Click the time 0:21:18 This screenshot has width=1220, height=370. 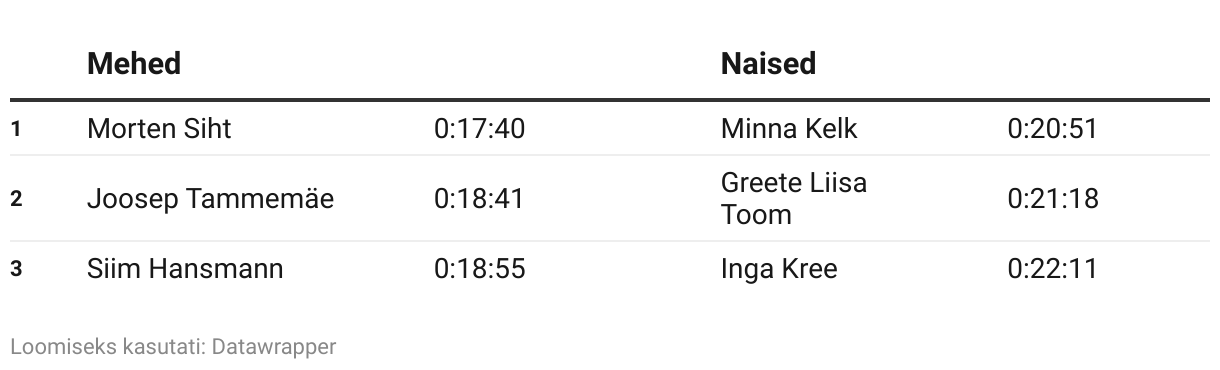1053,199
